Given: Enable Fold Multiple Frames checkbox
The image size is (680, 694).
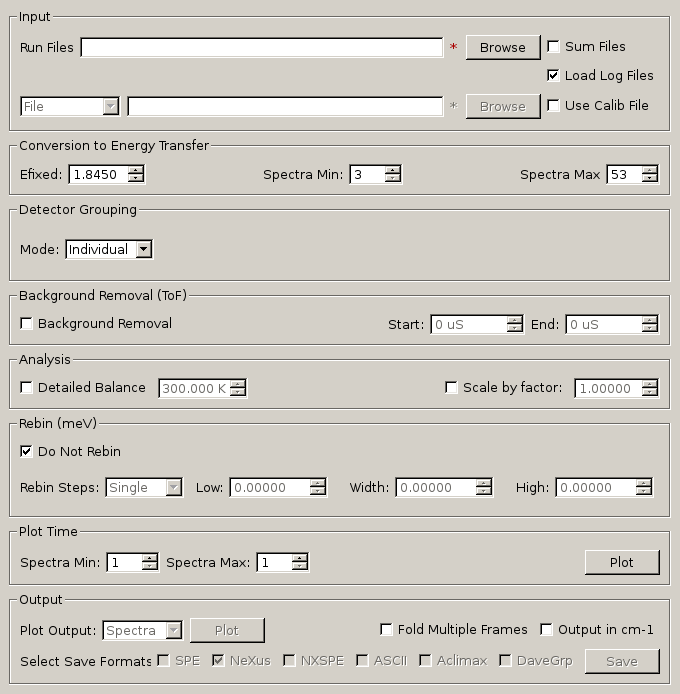Looking at the screenshot, I should click(x=386, y=630).
